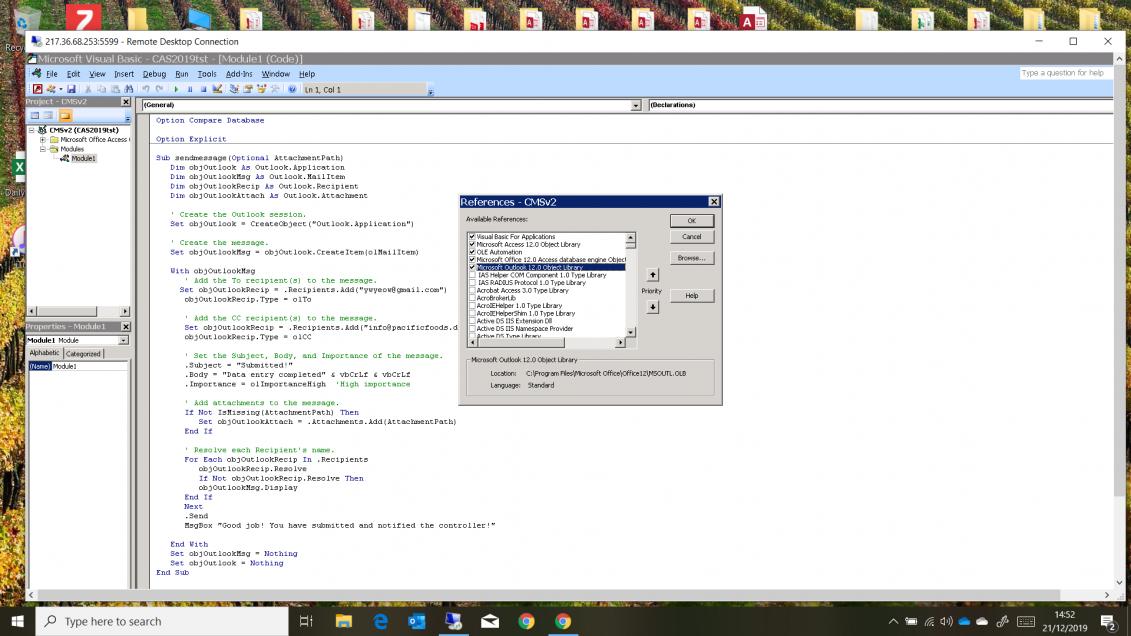Click the 'Type a question for help' box

pos(1064,74)
